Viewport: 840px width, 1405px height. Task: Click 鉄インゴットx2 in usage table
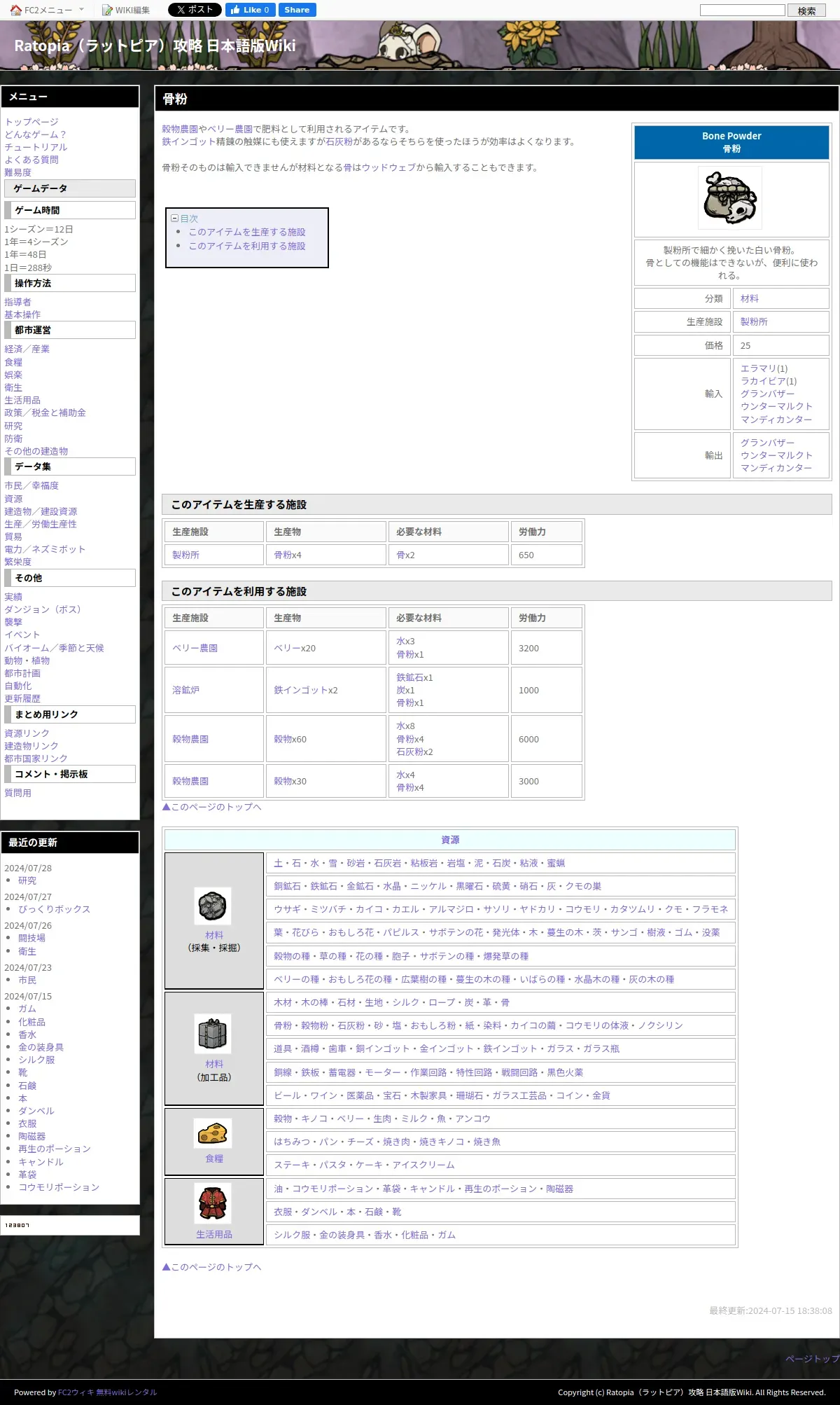(x=306, y=690)
